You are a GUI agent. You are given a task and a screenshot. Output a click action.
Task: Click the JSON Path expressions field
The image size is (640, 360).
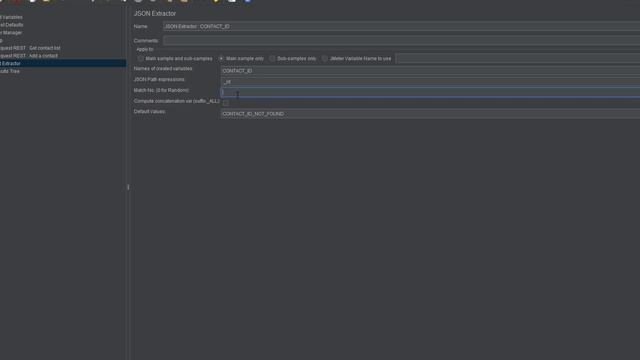click(430, 82)
